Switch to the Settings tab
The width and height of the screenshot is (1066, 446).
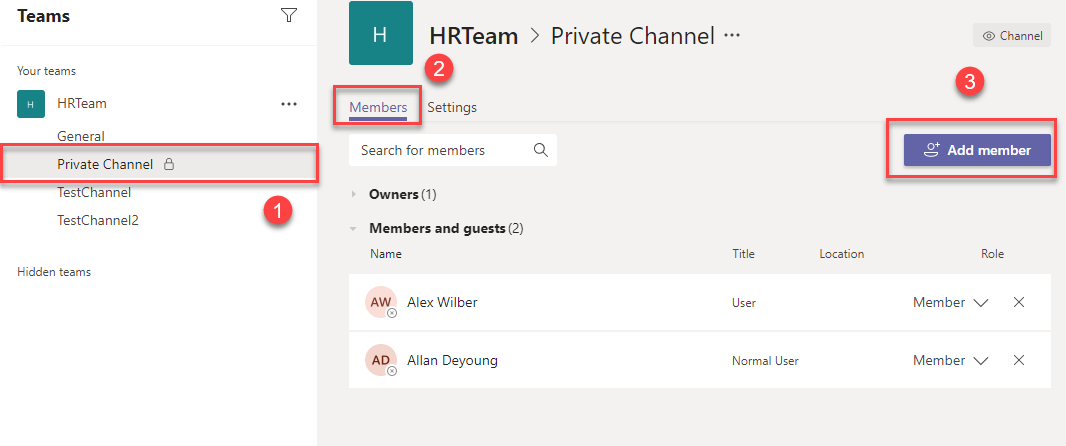coord(452,107)
